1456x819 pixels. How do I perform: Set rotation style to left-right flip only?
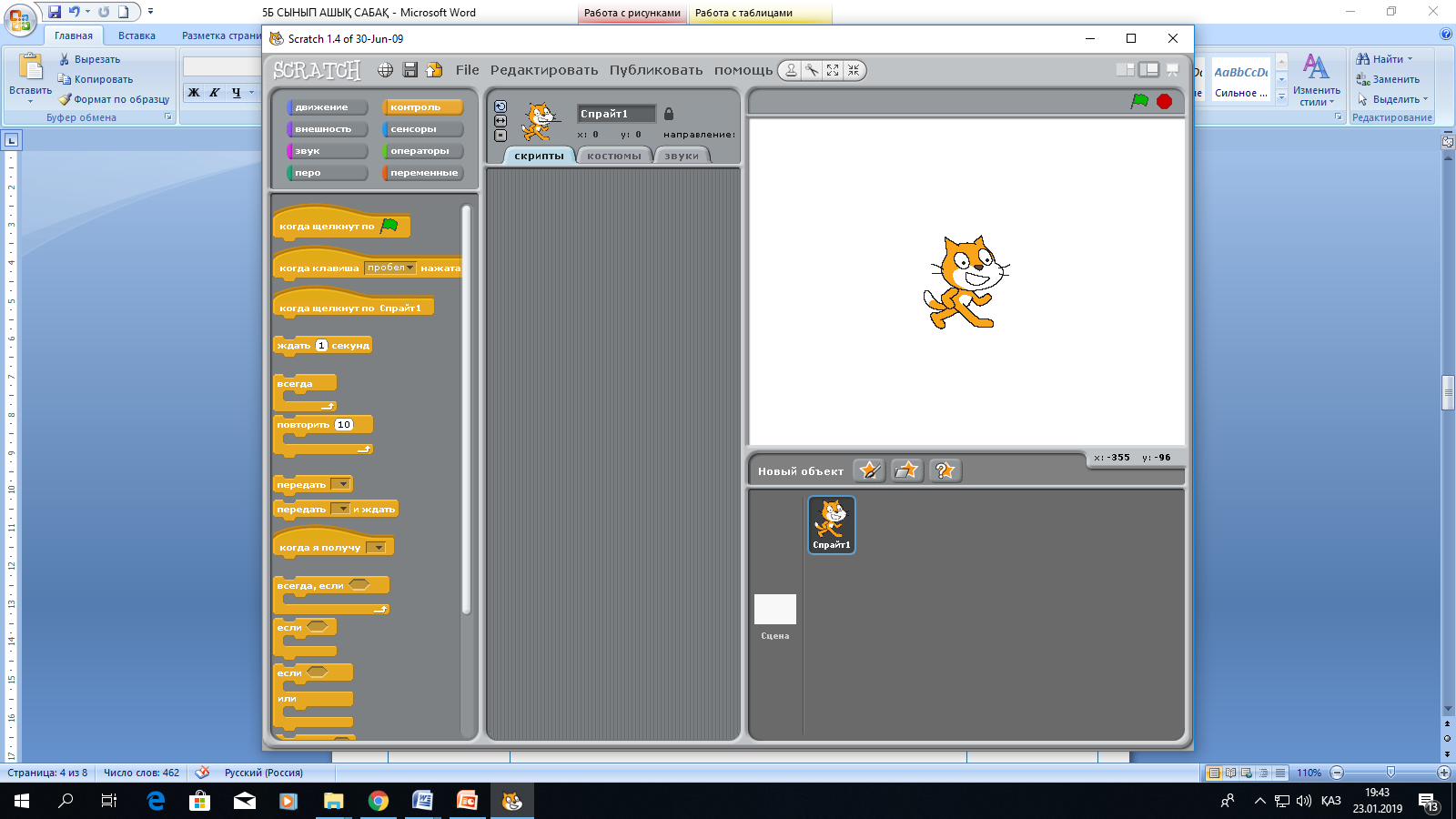(500, 121)
